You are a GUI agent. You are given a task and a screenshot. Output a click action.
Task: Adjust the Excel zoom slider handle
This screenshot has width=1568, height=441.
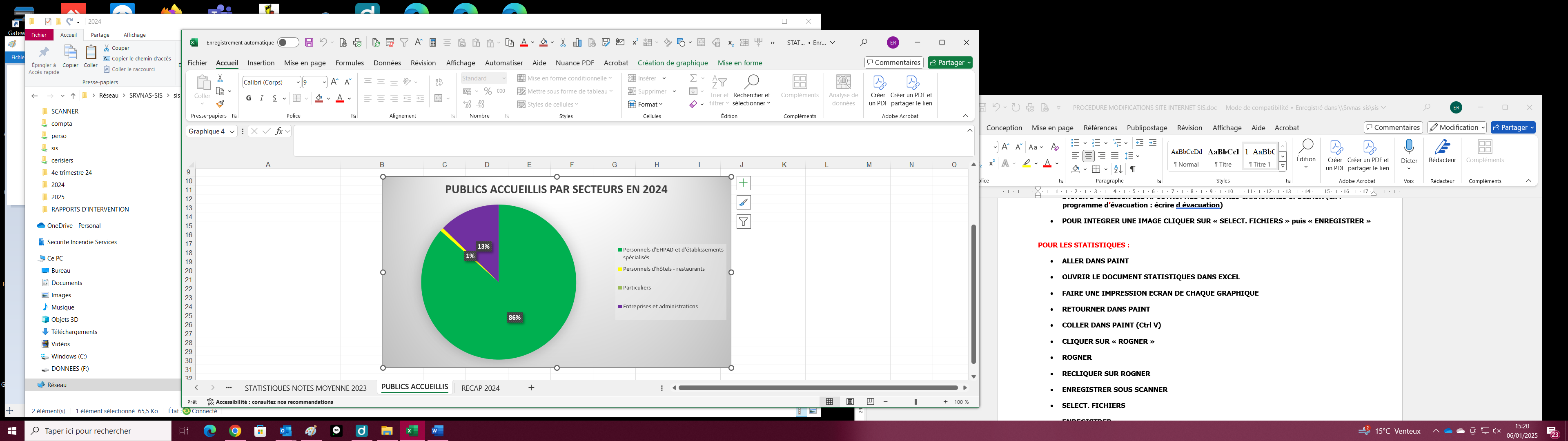coord(915,402)
